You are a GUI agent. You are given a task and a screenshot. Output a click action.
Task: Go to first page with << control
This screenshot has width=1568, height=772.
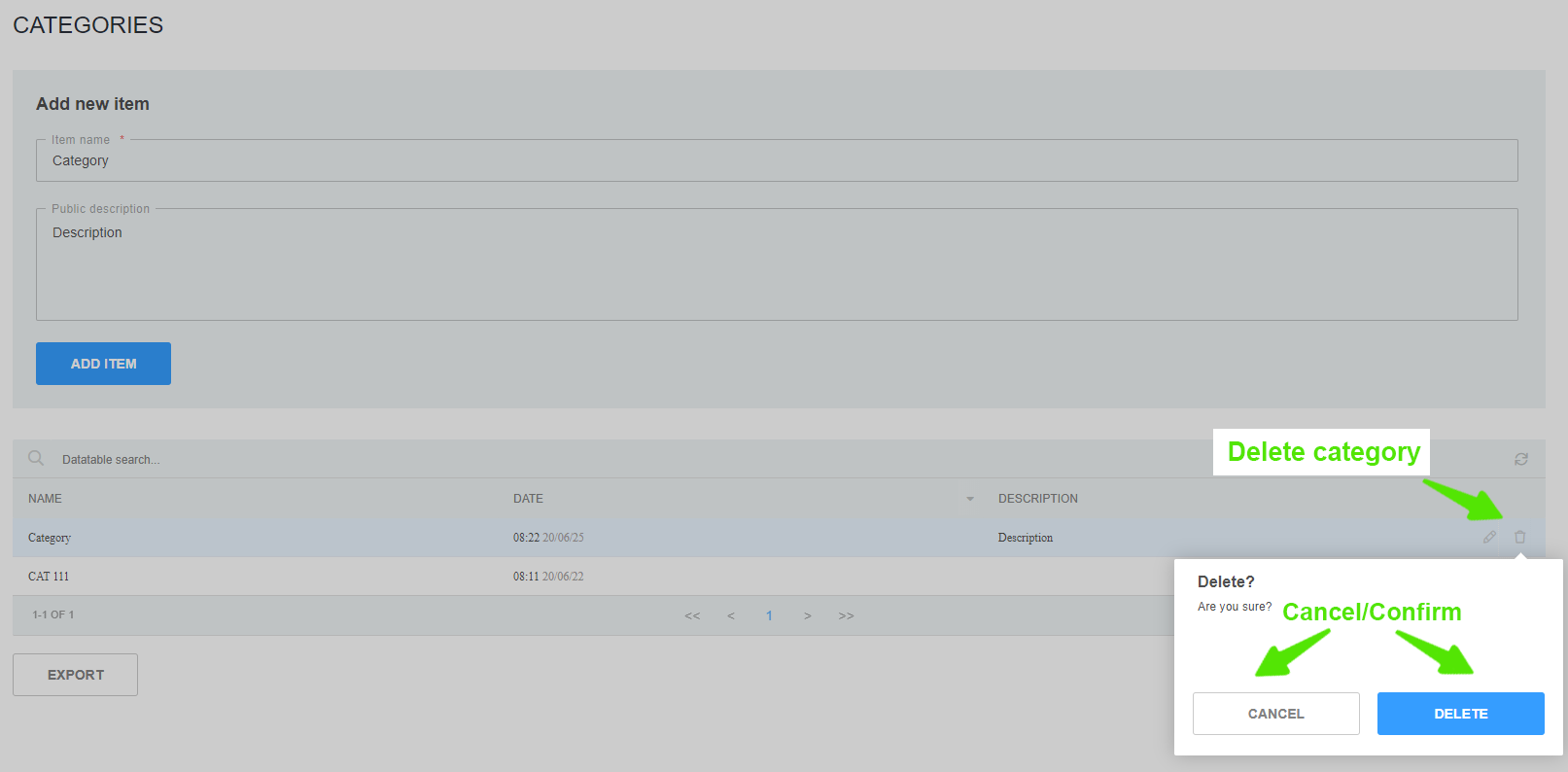tap(692, 615)
